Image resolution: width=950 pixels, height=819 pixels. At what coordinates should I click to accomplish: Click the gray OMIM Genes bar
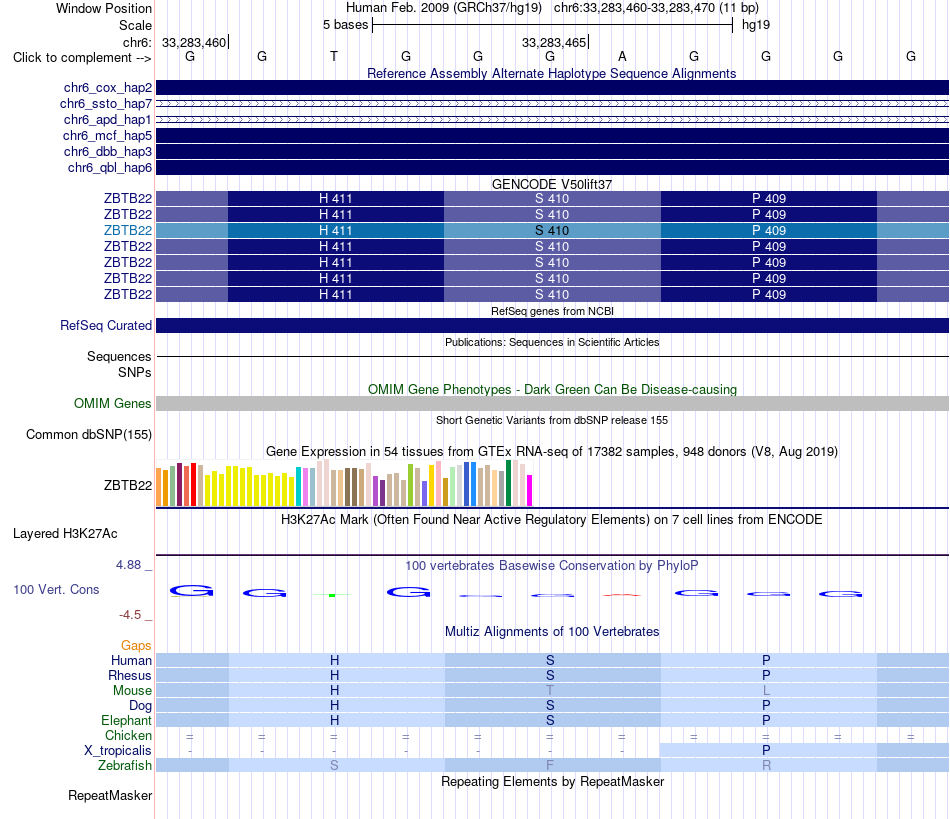[x=552, y=403]
